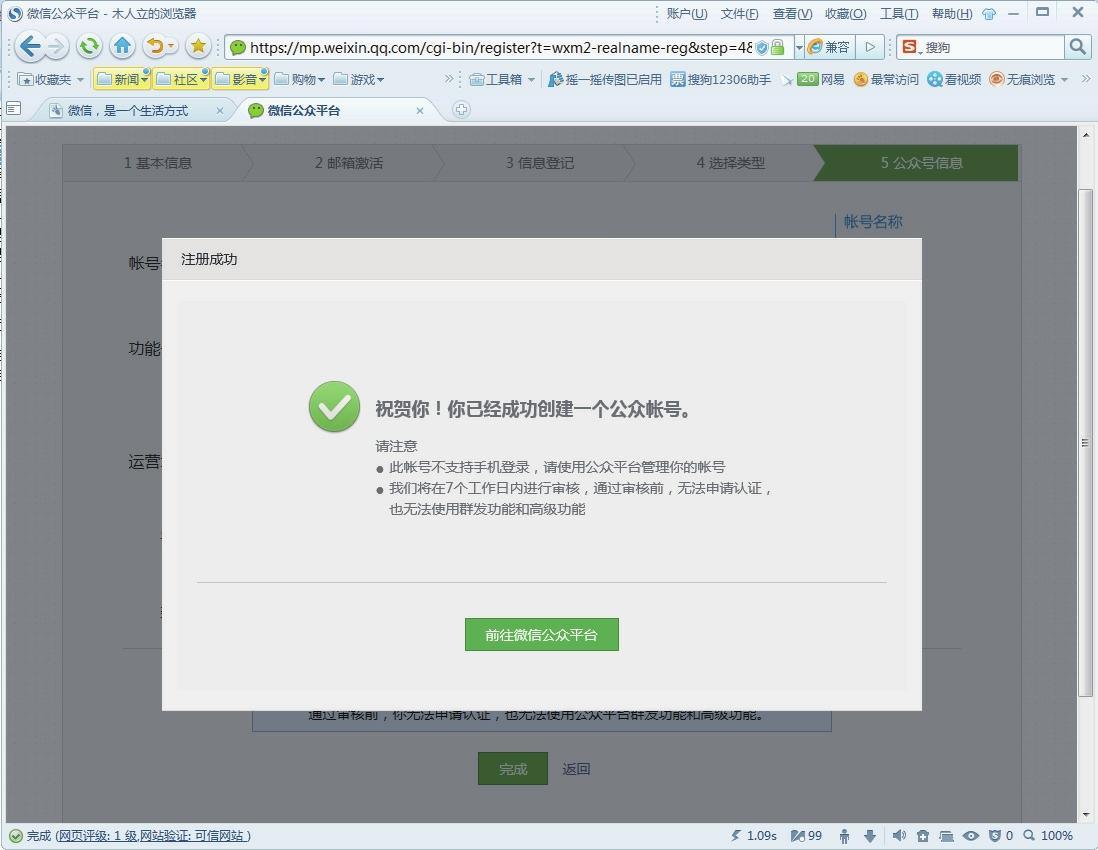Restore closed page with the orange undo icon
The image size is (1098, 850).
[154, 47]
